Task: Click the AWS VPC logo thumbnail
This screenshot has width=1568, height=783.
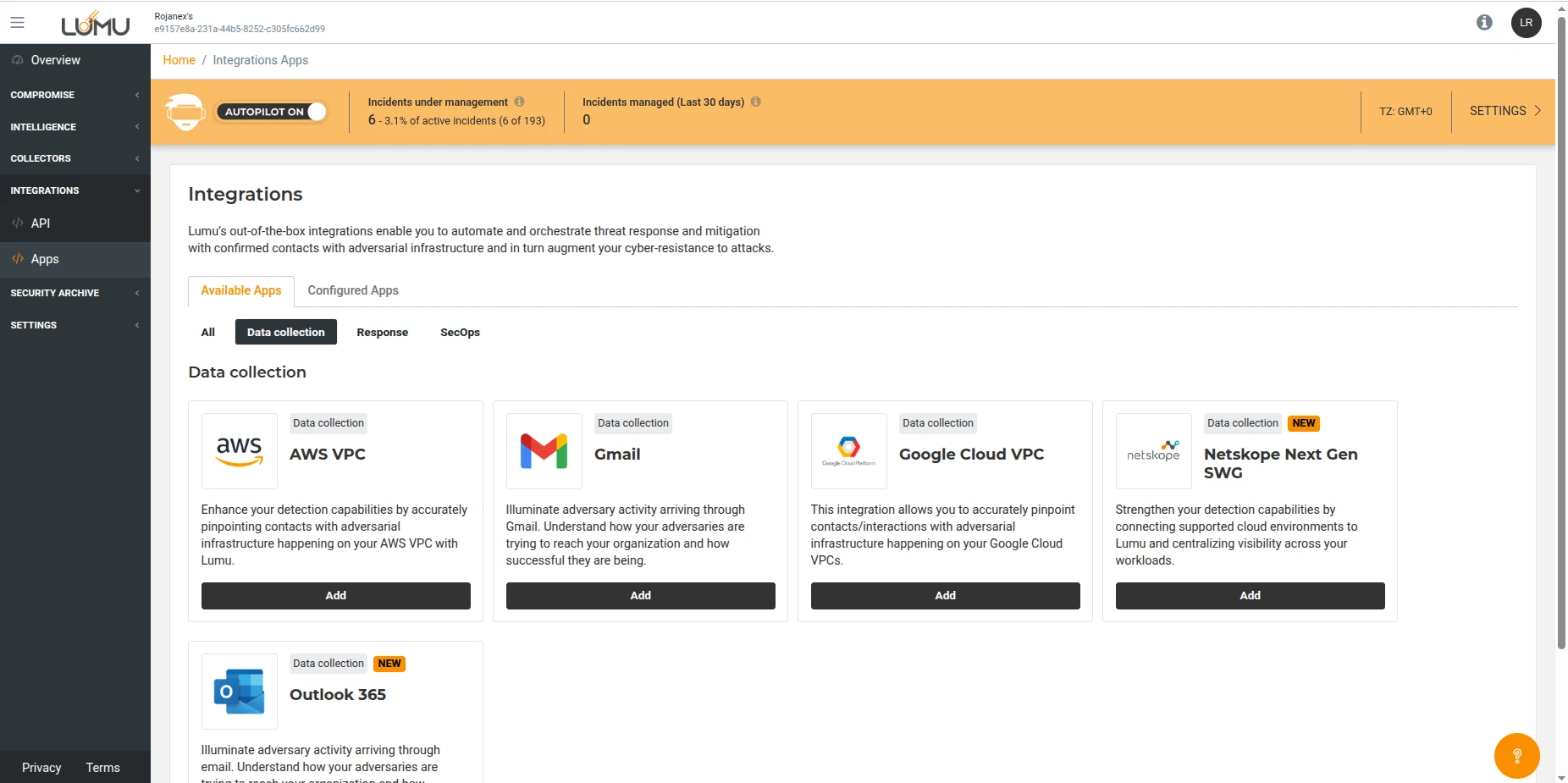Action: click(x=240, y=451)
